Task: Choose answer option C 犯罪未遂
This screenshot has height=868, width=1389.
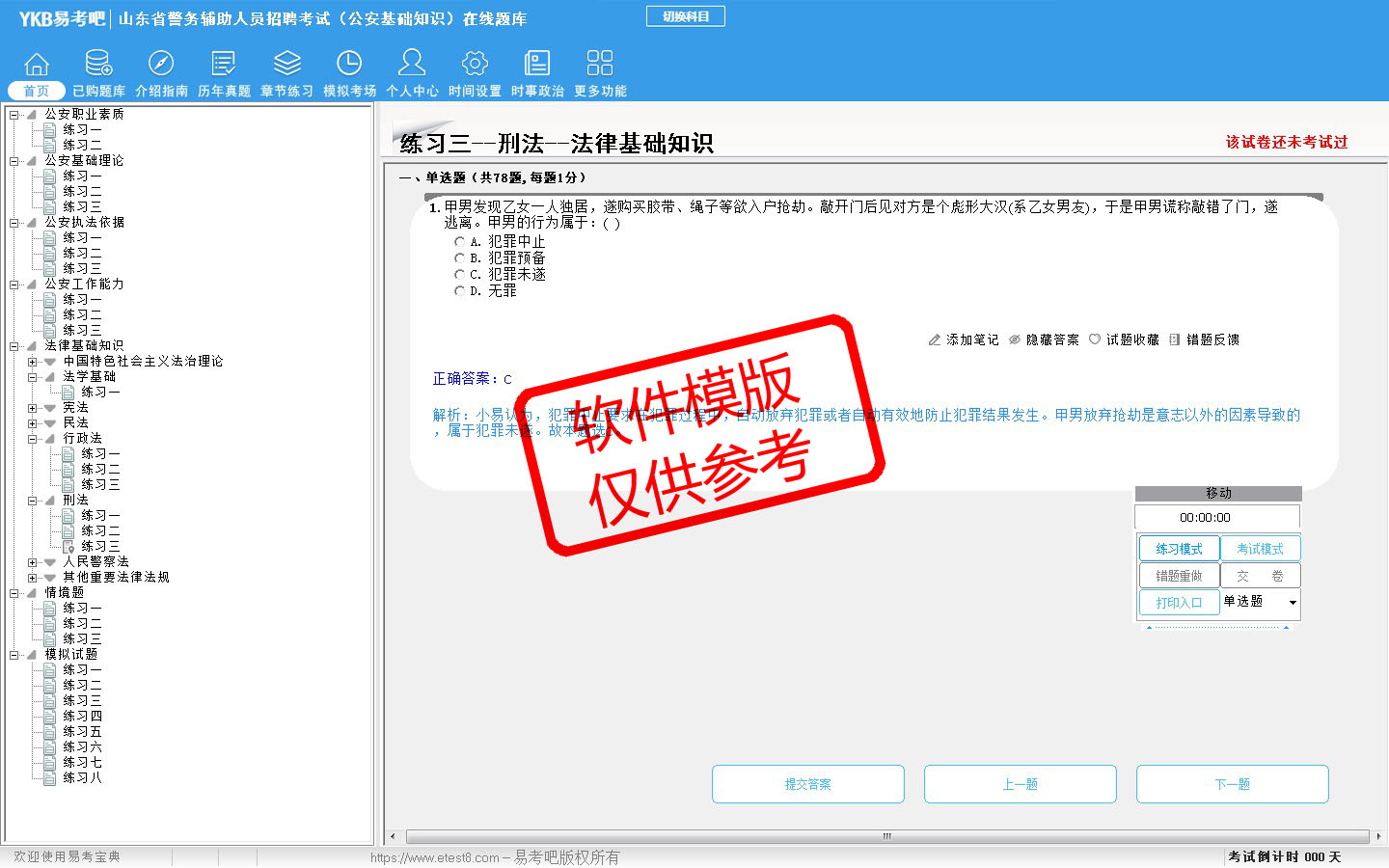Action: click(460, 275)
